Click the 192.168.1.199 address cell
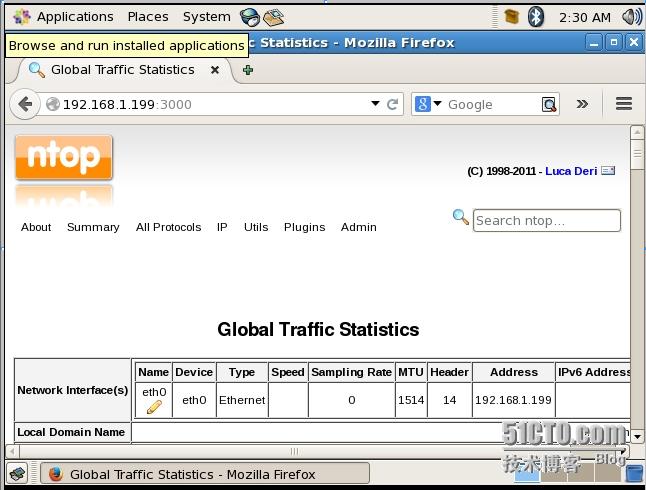 click(513, 400)
